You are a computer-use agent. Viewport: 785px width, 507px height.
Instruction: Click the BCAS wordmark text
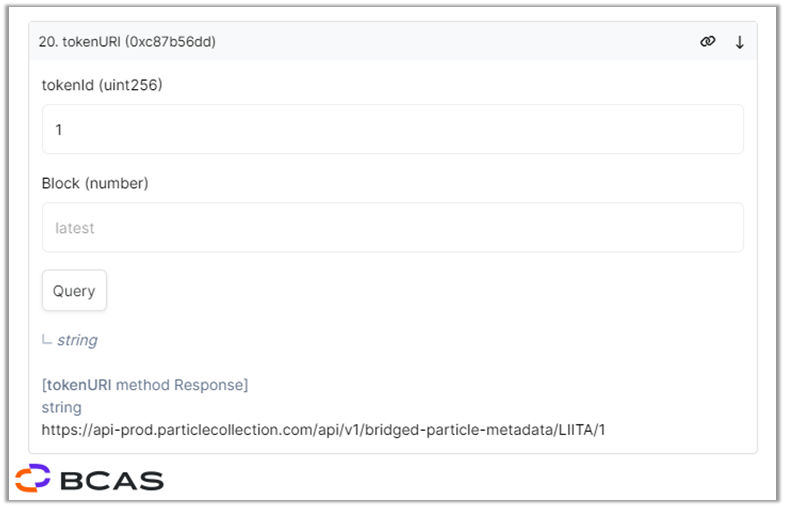pyautogui.click(x=112, y=481)
